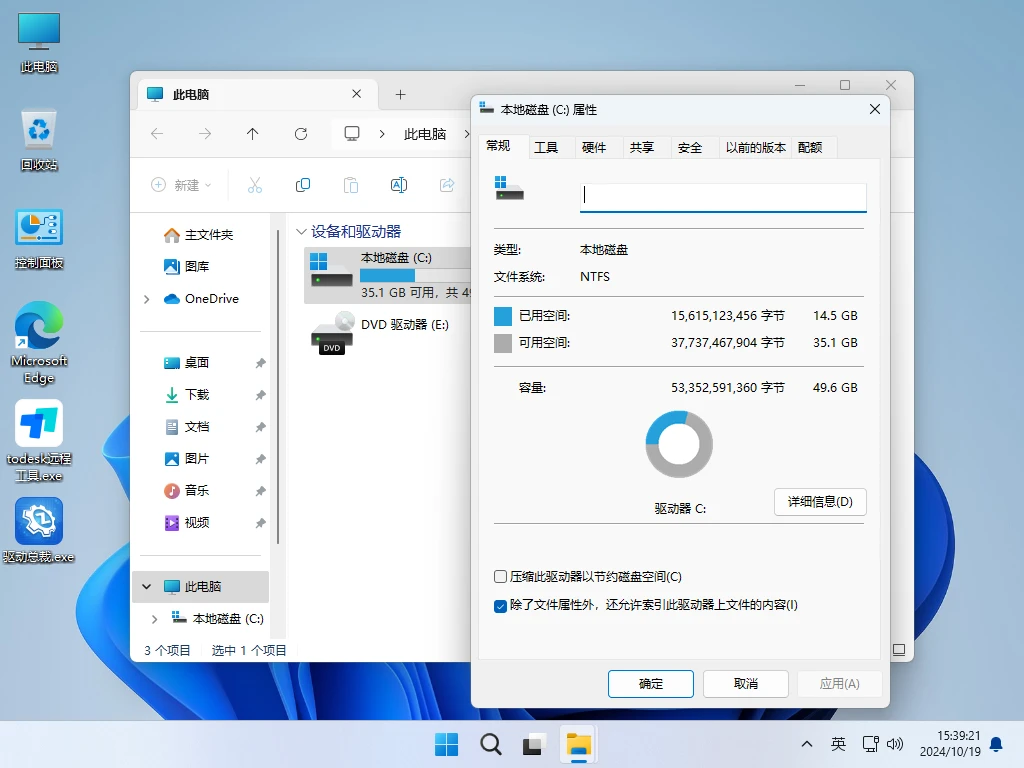Refresh the File Explorer view
The image size is (1024, 768).
[x=301, y=134]
